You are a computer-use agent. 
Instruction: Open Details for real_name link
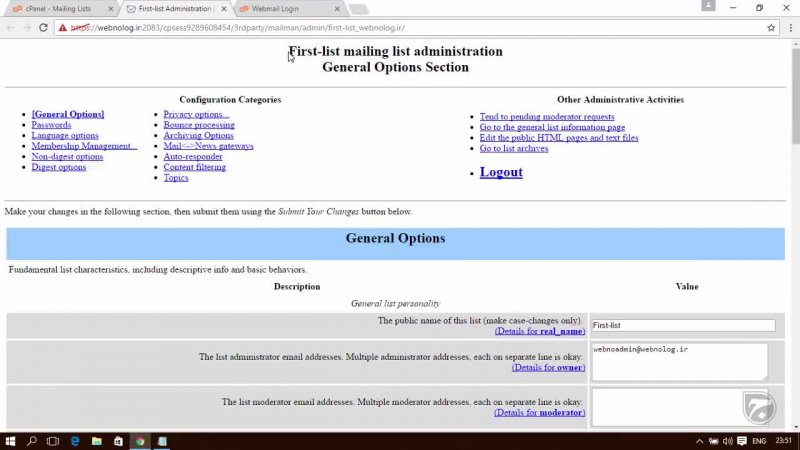(539, 330)
